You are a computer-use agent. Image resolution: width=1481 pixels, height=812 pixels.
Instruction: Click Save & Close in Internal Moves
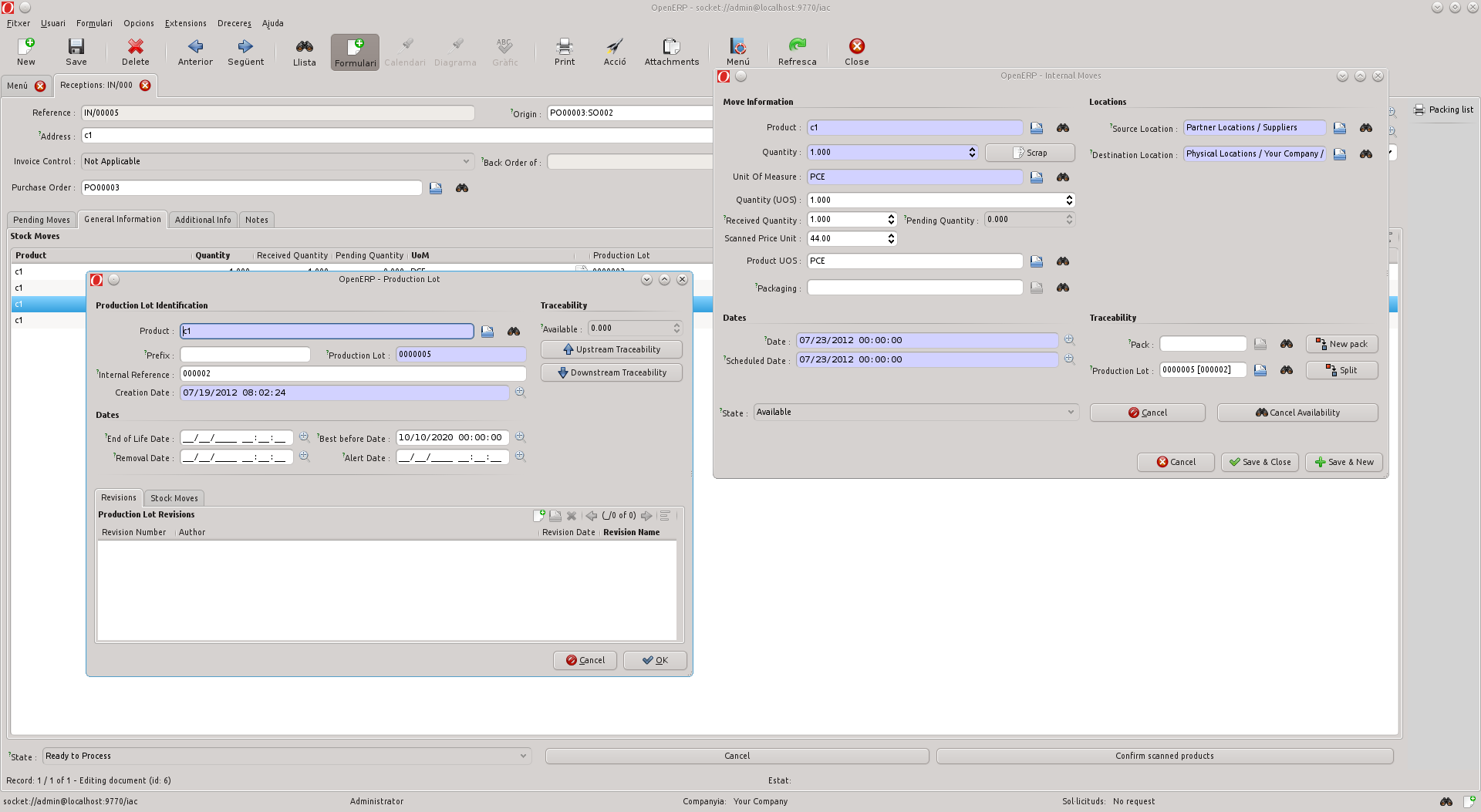tap(1260, 463)
